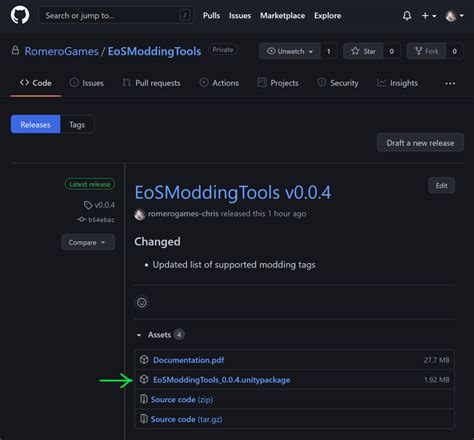This screenshot has height=440, width=474.
Task: Click the Unwatch dropdown button
Action: (290, 51)
